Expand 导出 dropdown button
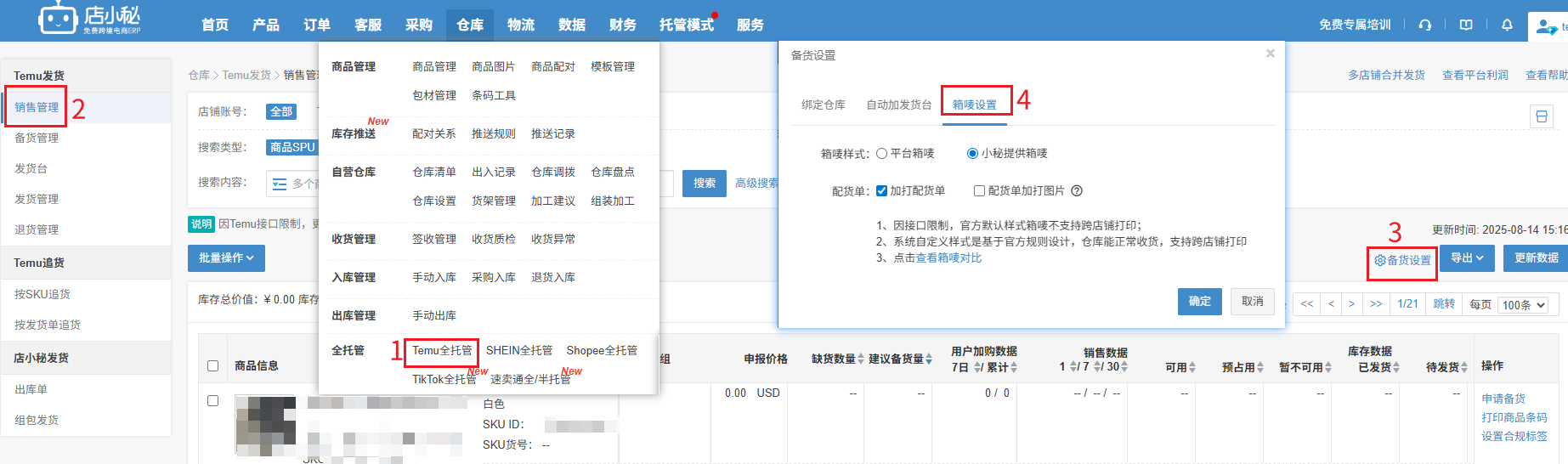Screen dimensions: 1568x464 coord(1467,258)
